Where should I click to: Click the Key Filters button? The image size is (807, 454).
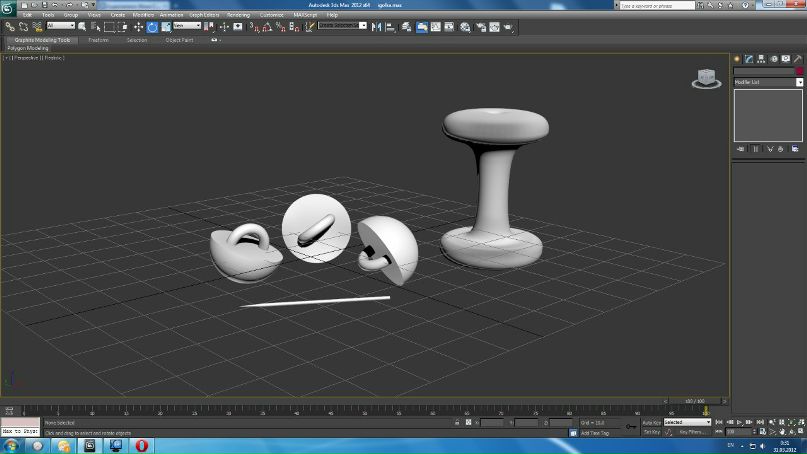click(x=691, y=432)
